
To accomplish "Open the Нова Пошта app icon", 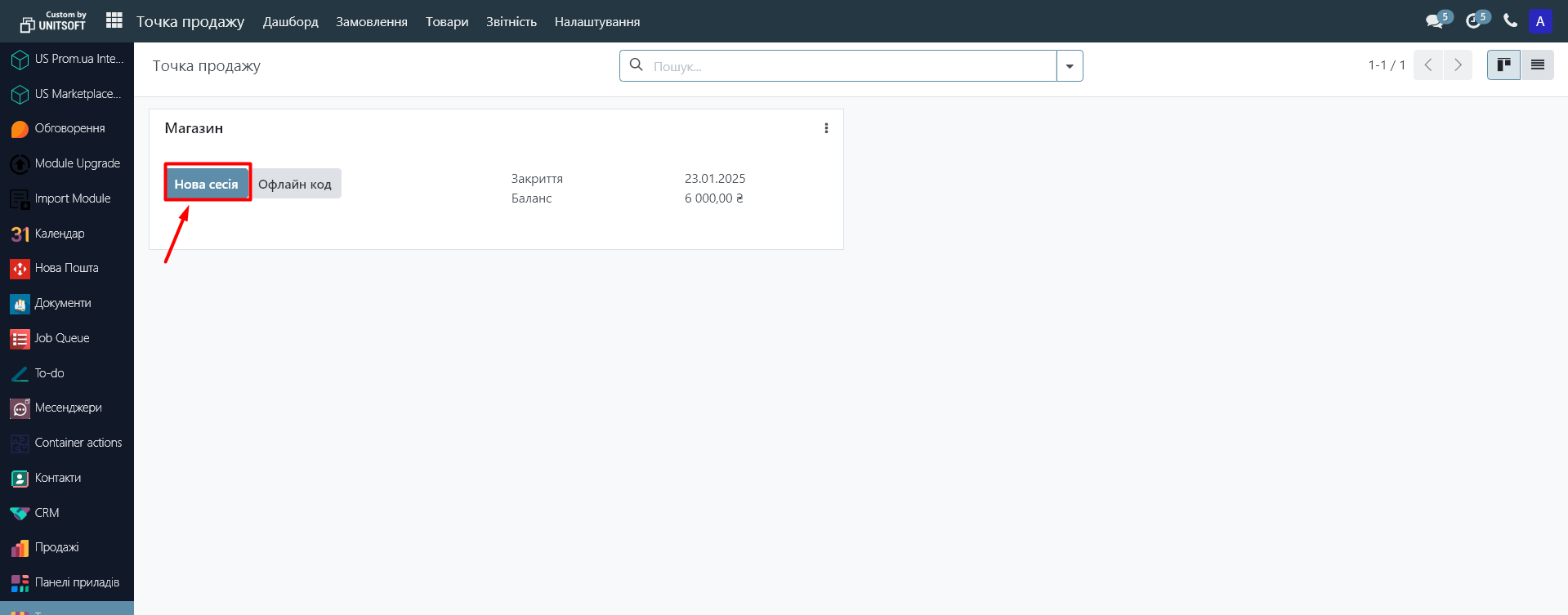I will click(x=20, y=269).
